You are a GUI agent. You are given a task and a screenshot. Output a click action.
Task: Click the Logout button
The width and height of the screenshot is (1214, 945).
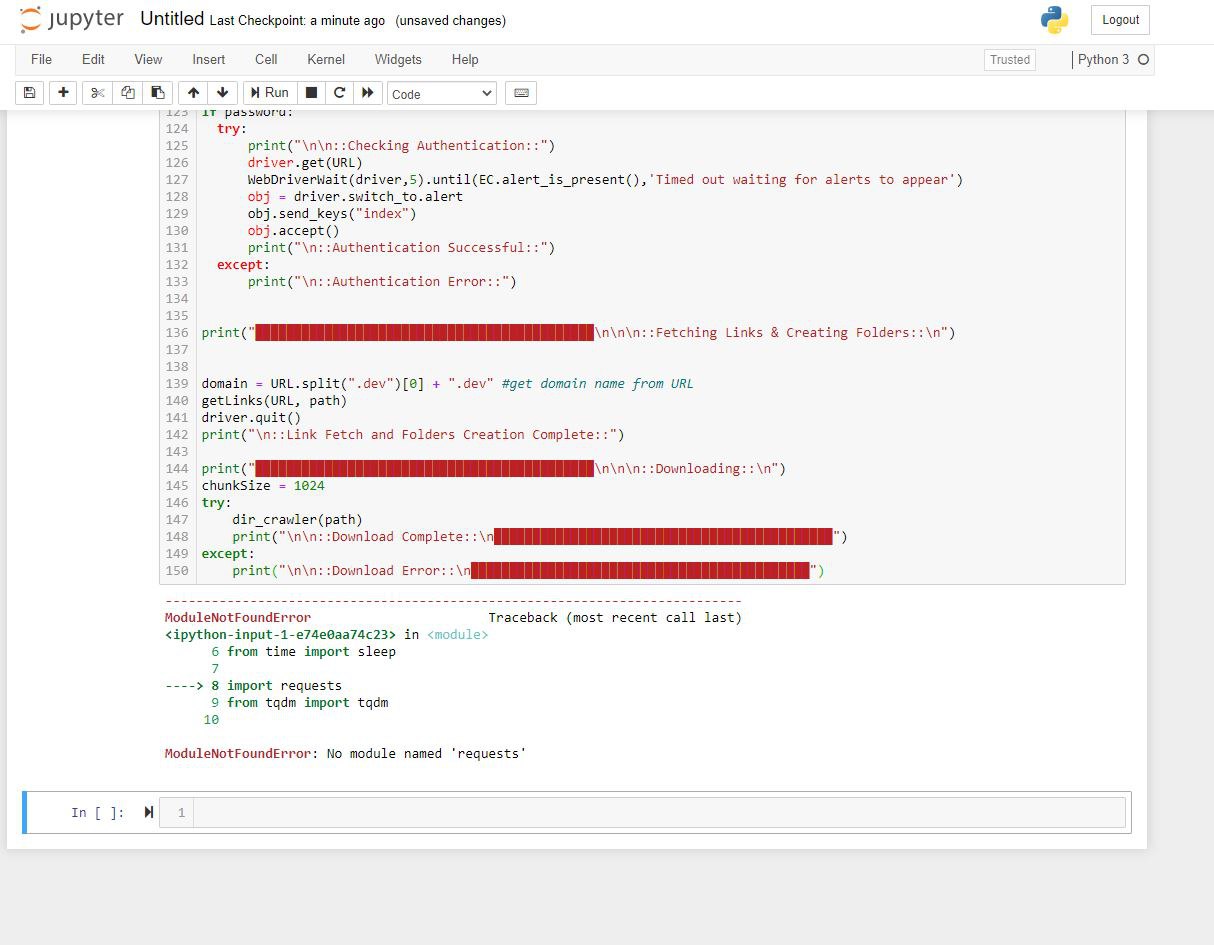pyautogui.click(x=1120, y=20)
